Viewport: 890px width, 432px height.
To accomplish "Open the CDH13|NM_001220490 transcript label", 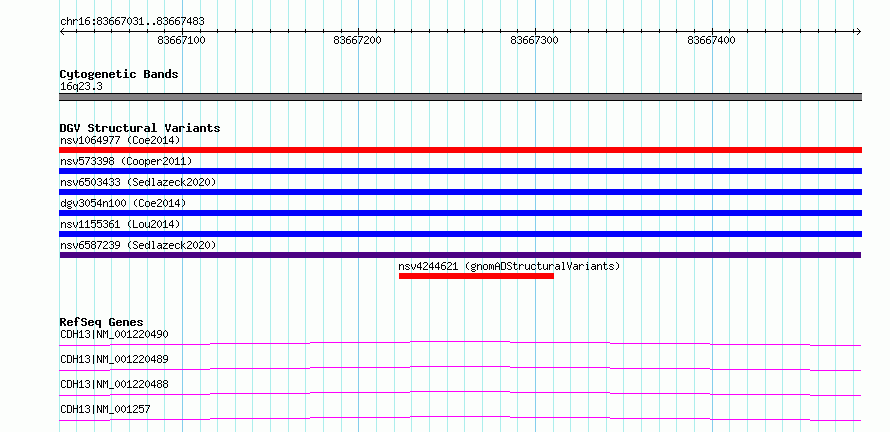I will [114, 334].
